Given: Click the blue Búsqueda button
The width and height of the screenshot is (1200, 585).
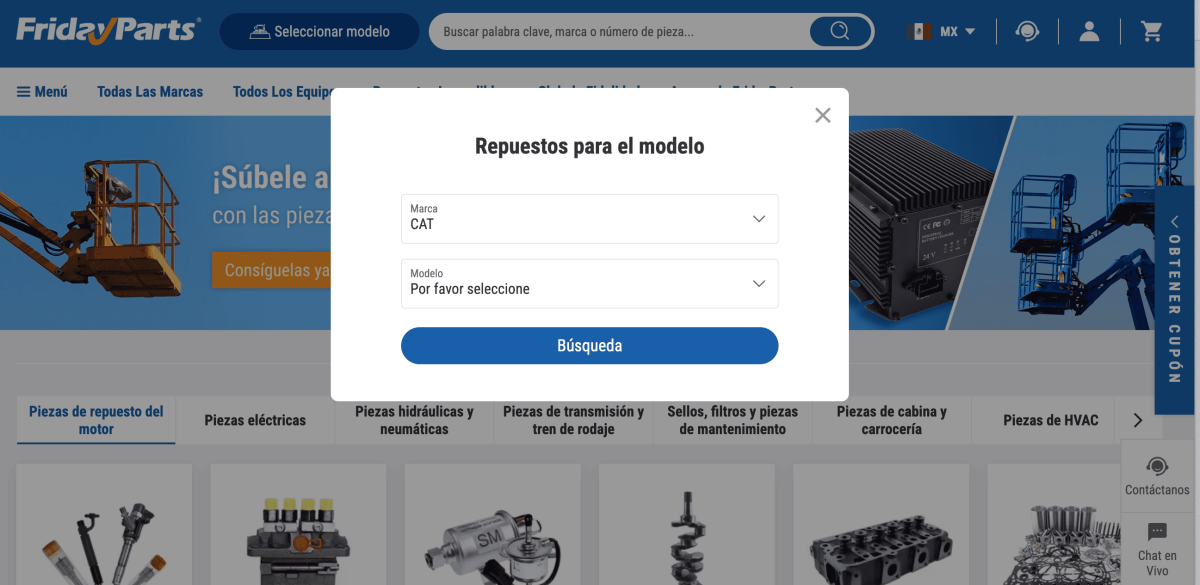Looking at the screenshot, I should pyautogui.click(x=589, y=345).
